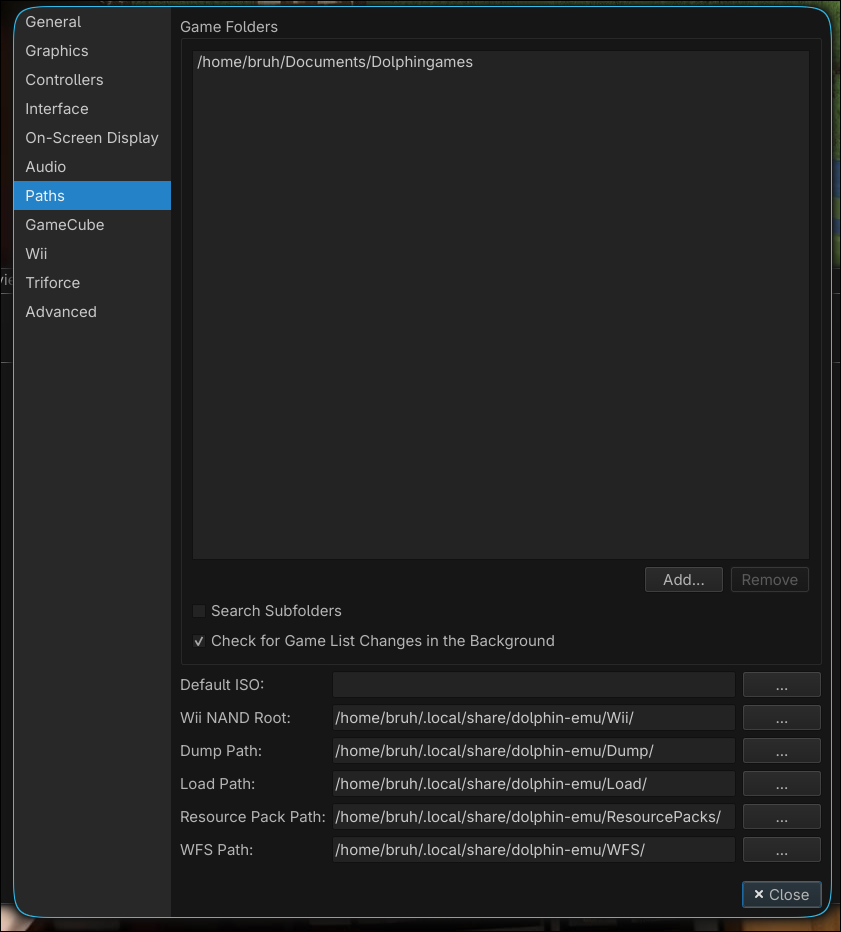This screenshot has height=932, width=841.
Task: Click the Wii NAND Root path field
Action: click(534, 718)
